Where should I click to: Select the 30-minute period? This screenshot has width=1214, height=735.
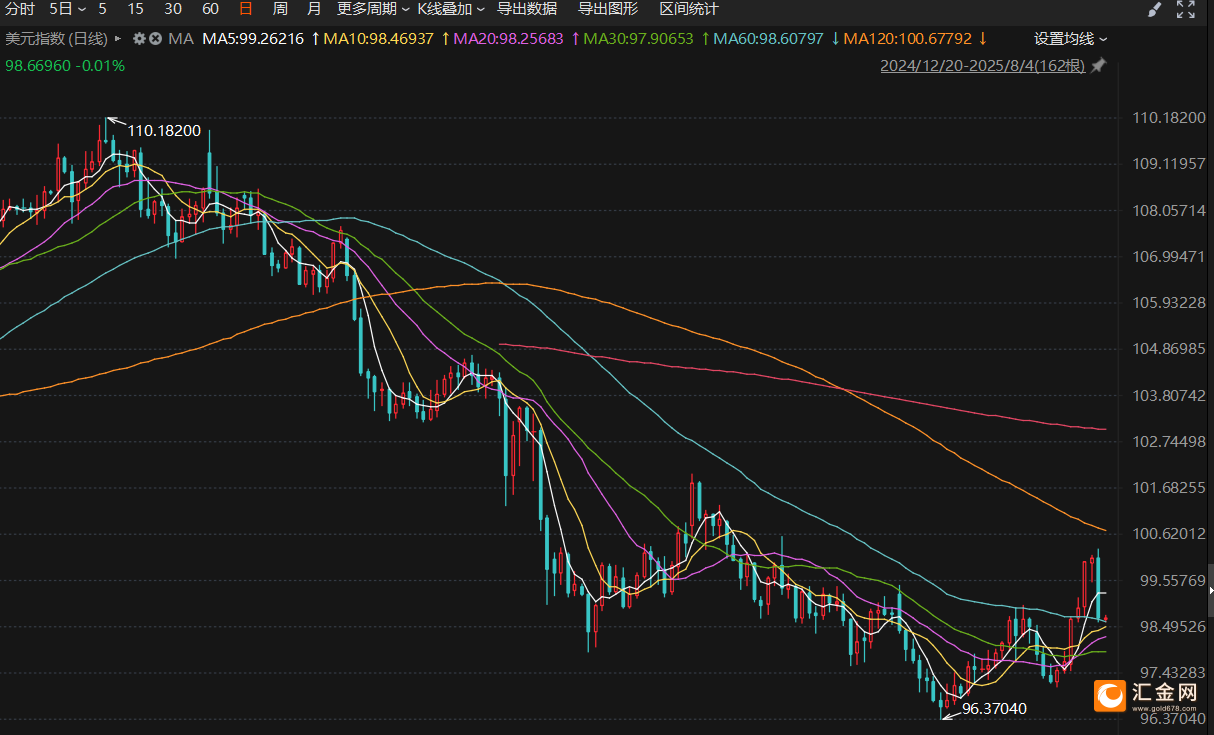coord(173,9)
